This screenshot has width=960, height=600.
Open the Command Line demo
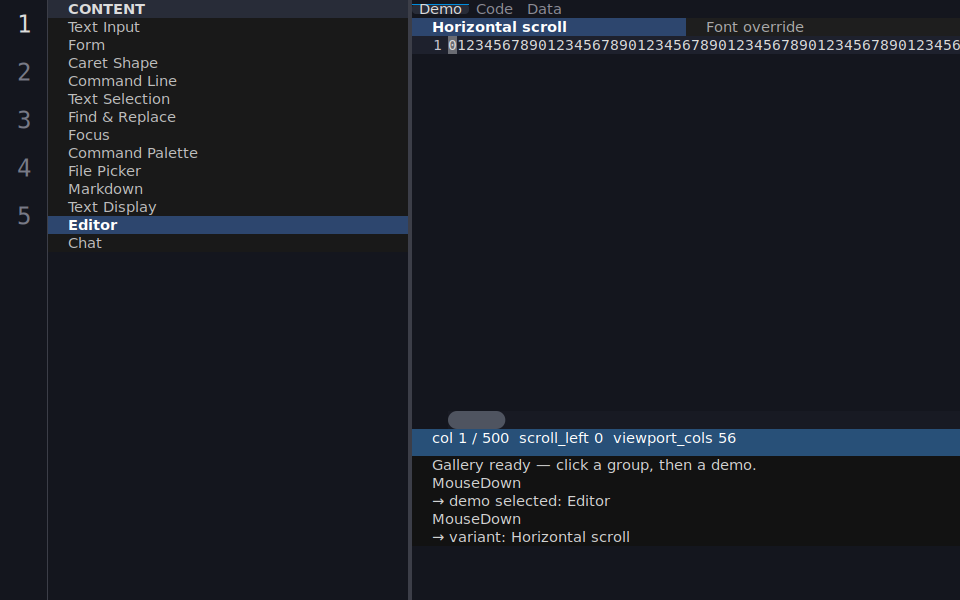tap(228, 81)
